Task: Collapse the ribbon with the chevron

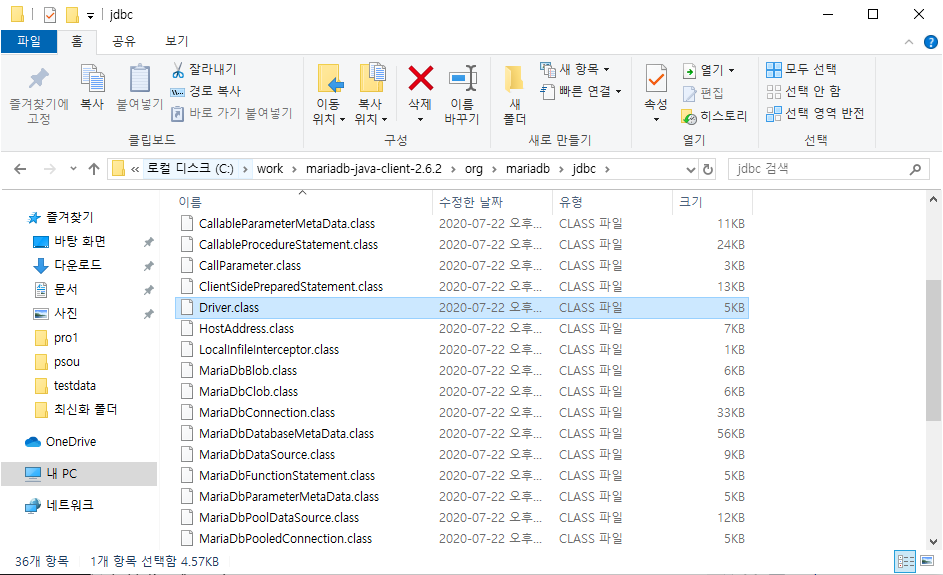Action: point(909,42)
